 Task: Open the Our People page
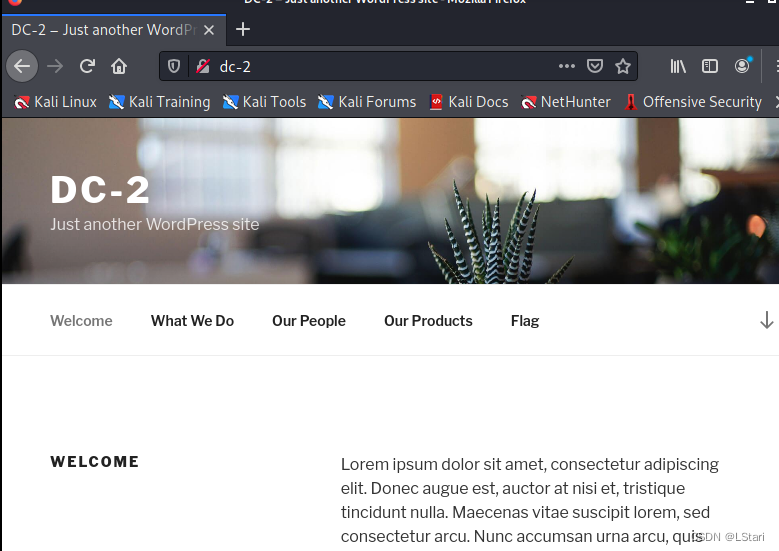tap(309, 321)
